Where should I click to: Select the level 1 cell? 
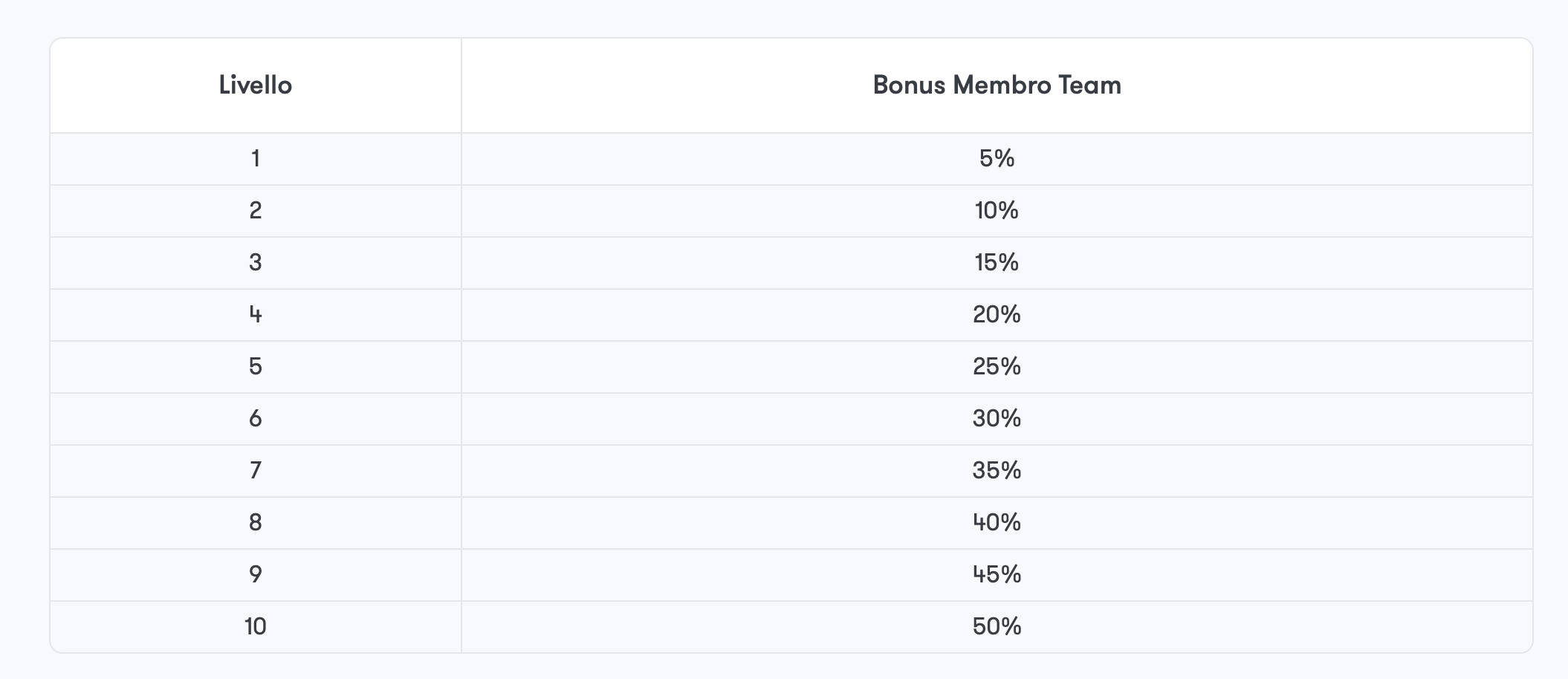pos(256,159)
